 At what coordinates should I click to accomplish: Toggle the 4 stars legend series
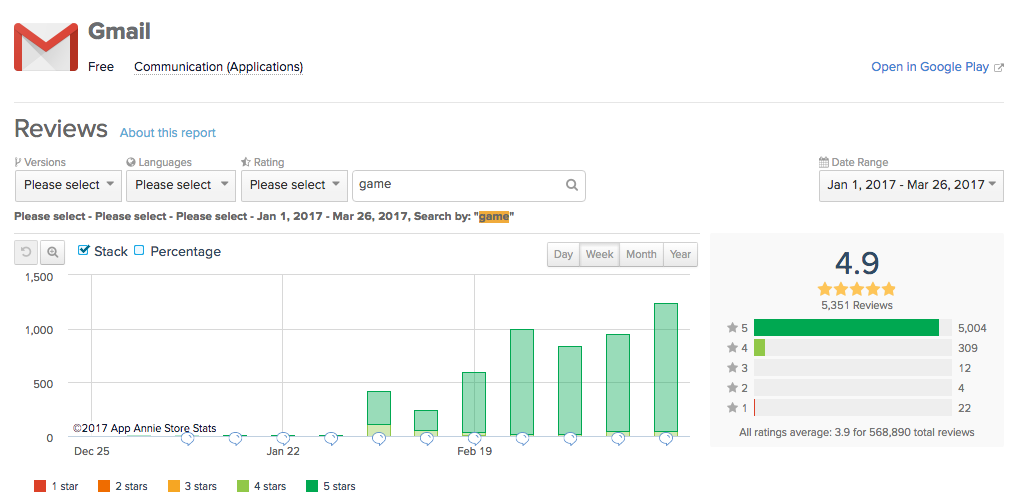pos(261,486)
